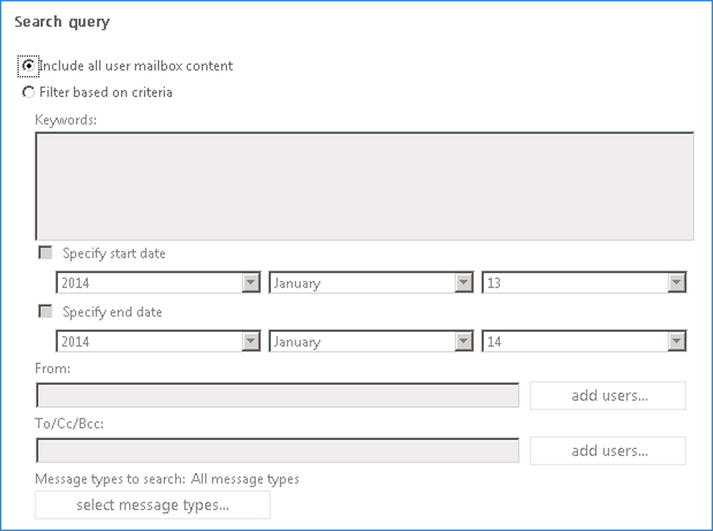Enable the Specify start date checkbox
This screenshot has width=713, height=531.
tap(45, 254)
